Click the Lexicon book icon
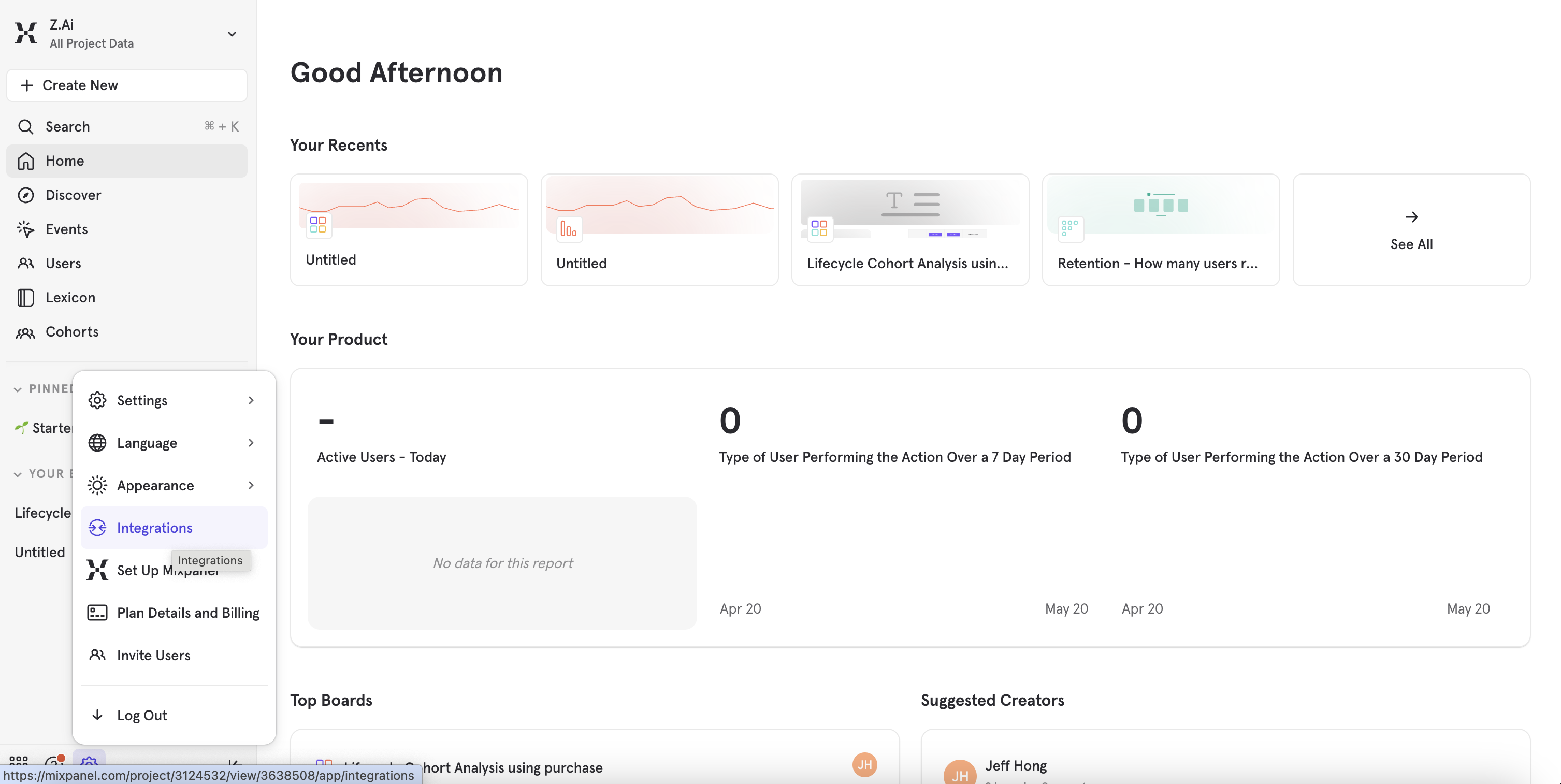 click(25, 297)
